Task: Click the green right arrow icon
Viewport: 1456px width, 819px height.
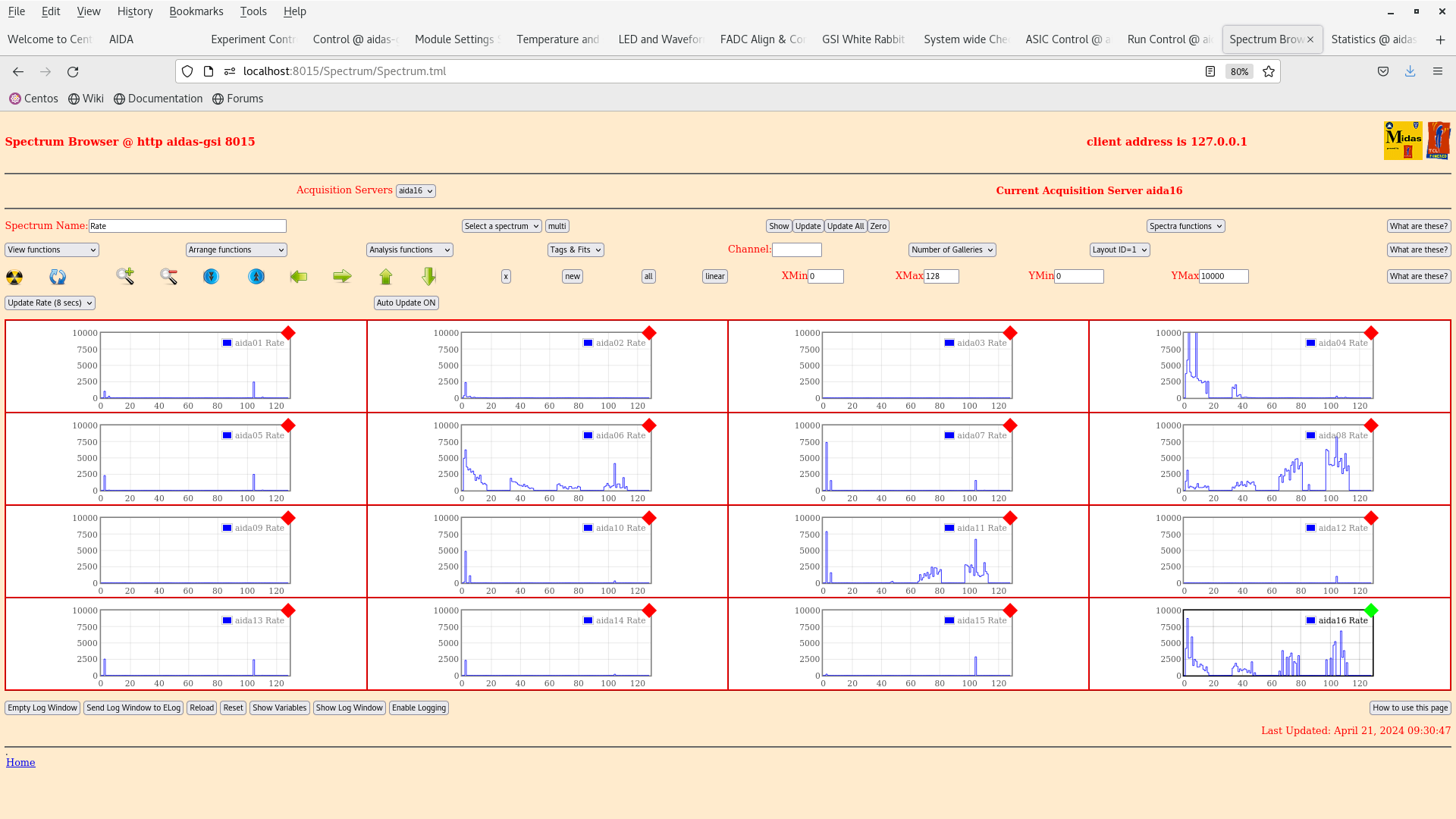Action: [342, 277]
